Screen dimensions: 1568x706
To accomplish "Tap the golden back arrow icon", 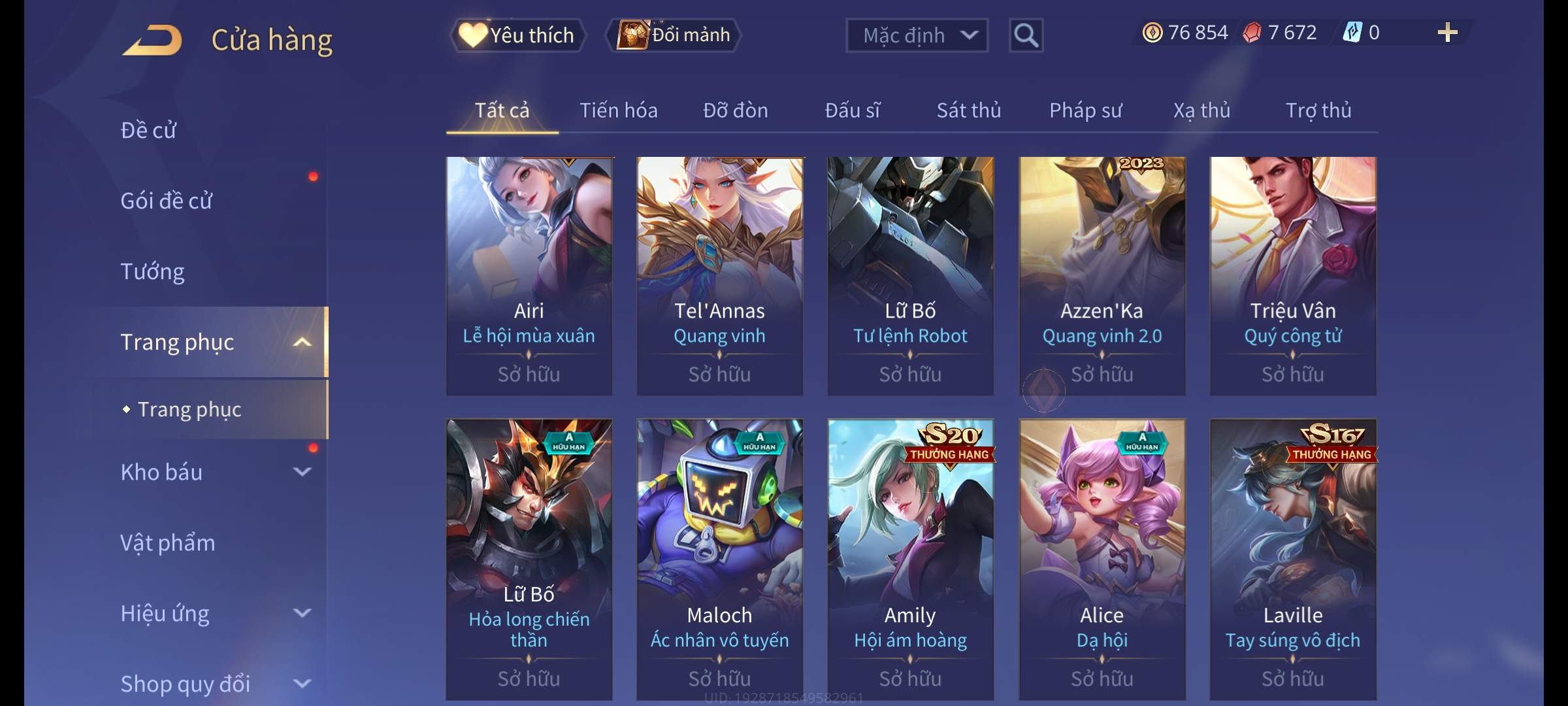I will (x=152, y=41).
